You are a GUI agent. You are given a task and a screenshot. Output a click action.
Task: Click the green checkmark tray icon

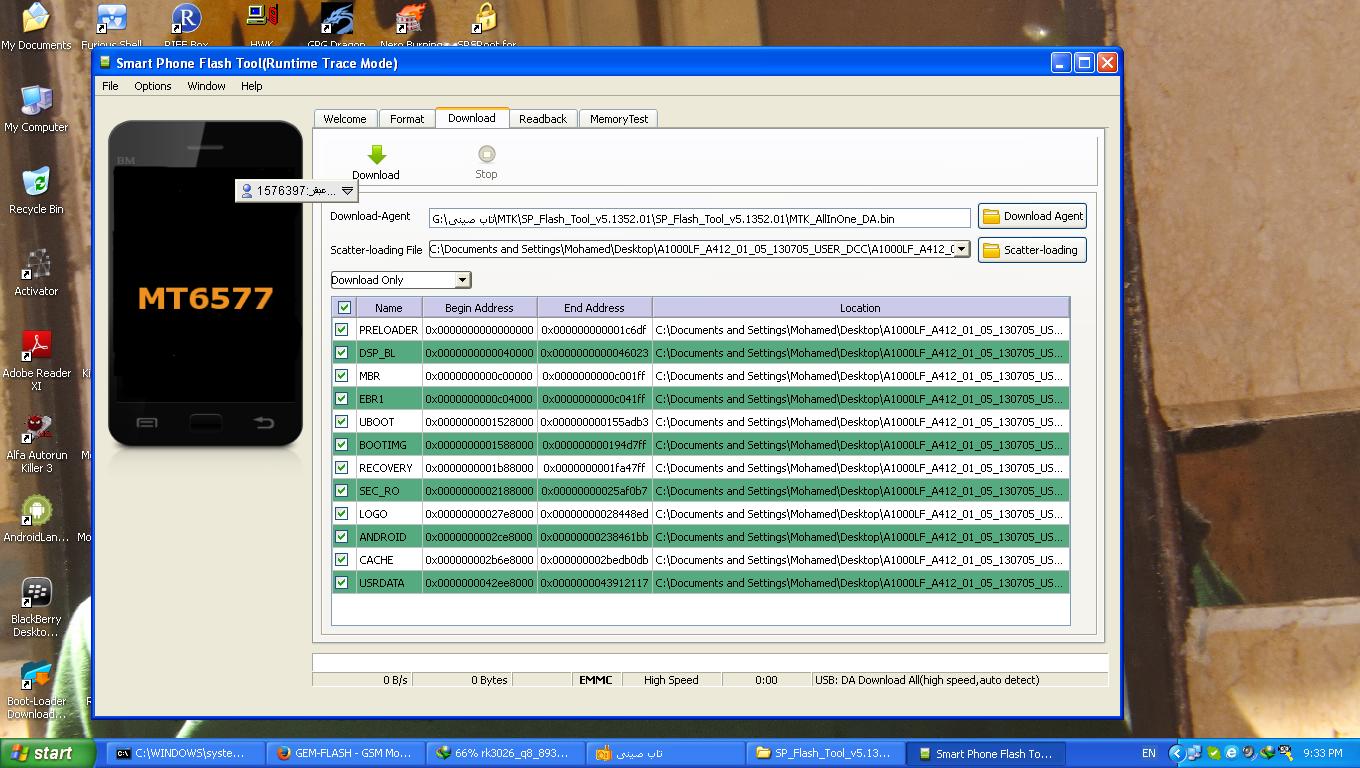(1213, 753)
